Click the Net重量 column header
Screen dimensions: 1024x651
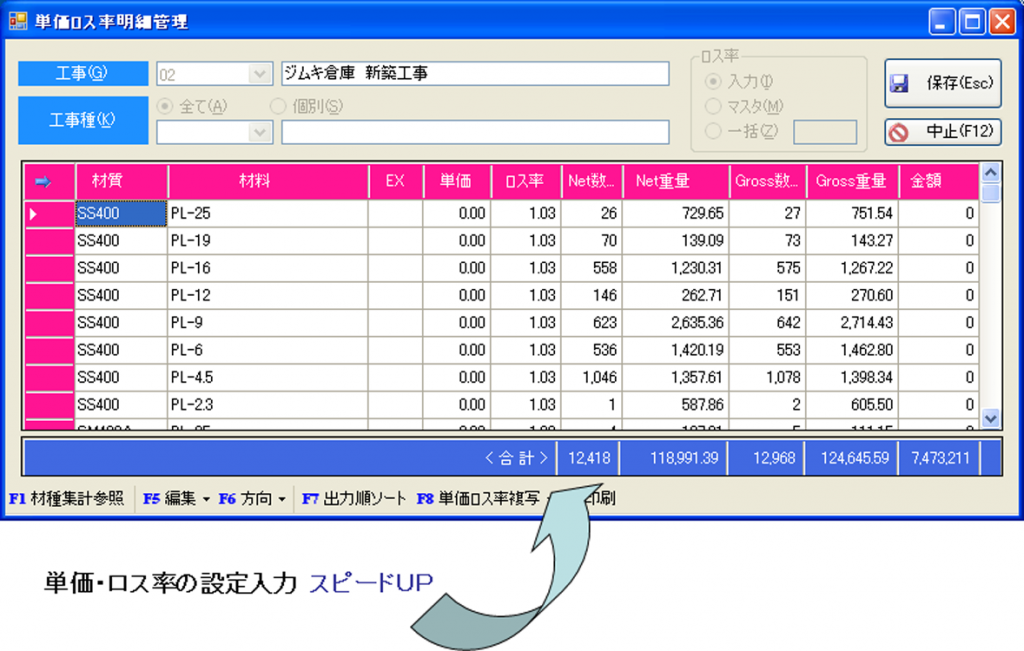point(676,181)
